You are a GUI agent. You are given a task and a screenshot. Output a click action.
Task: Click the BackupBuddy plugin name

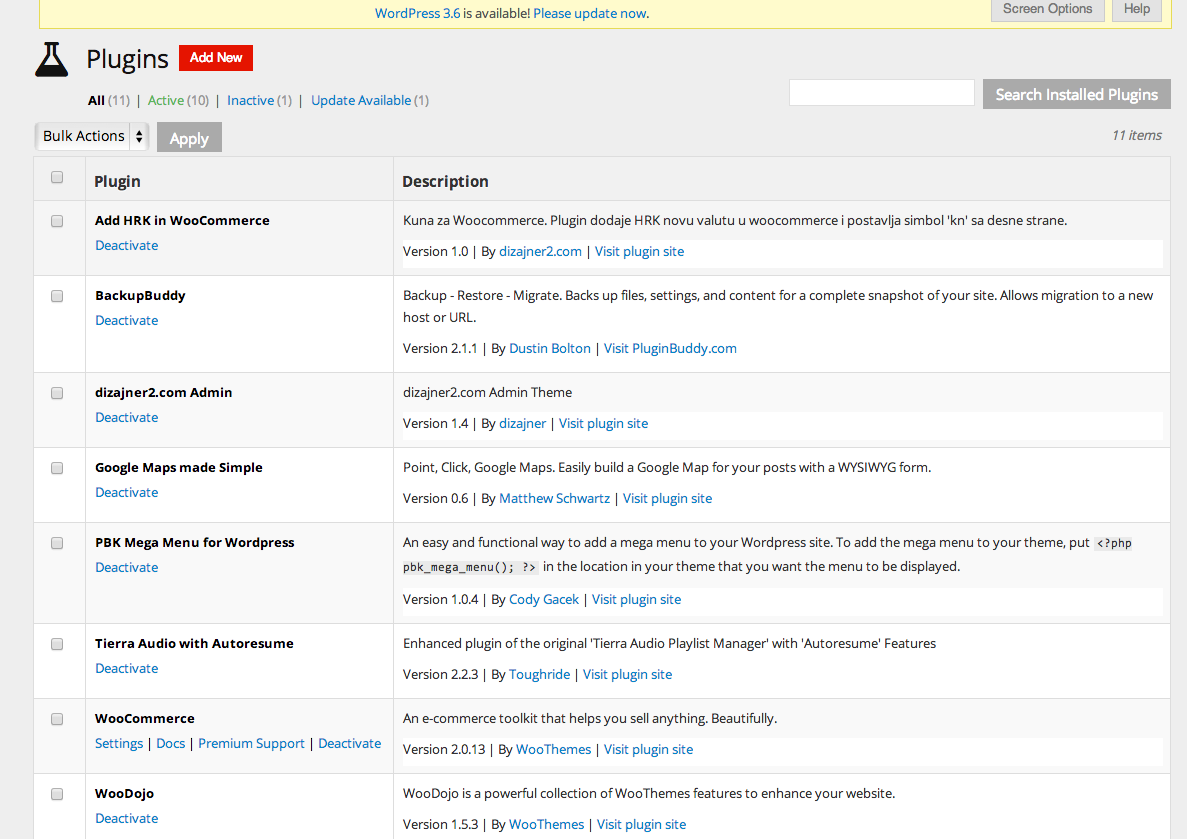(140, 295)
